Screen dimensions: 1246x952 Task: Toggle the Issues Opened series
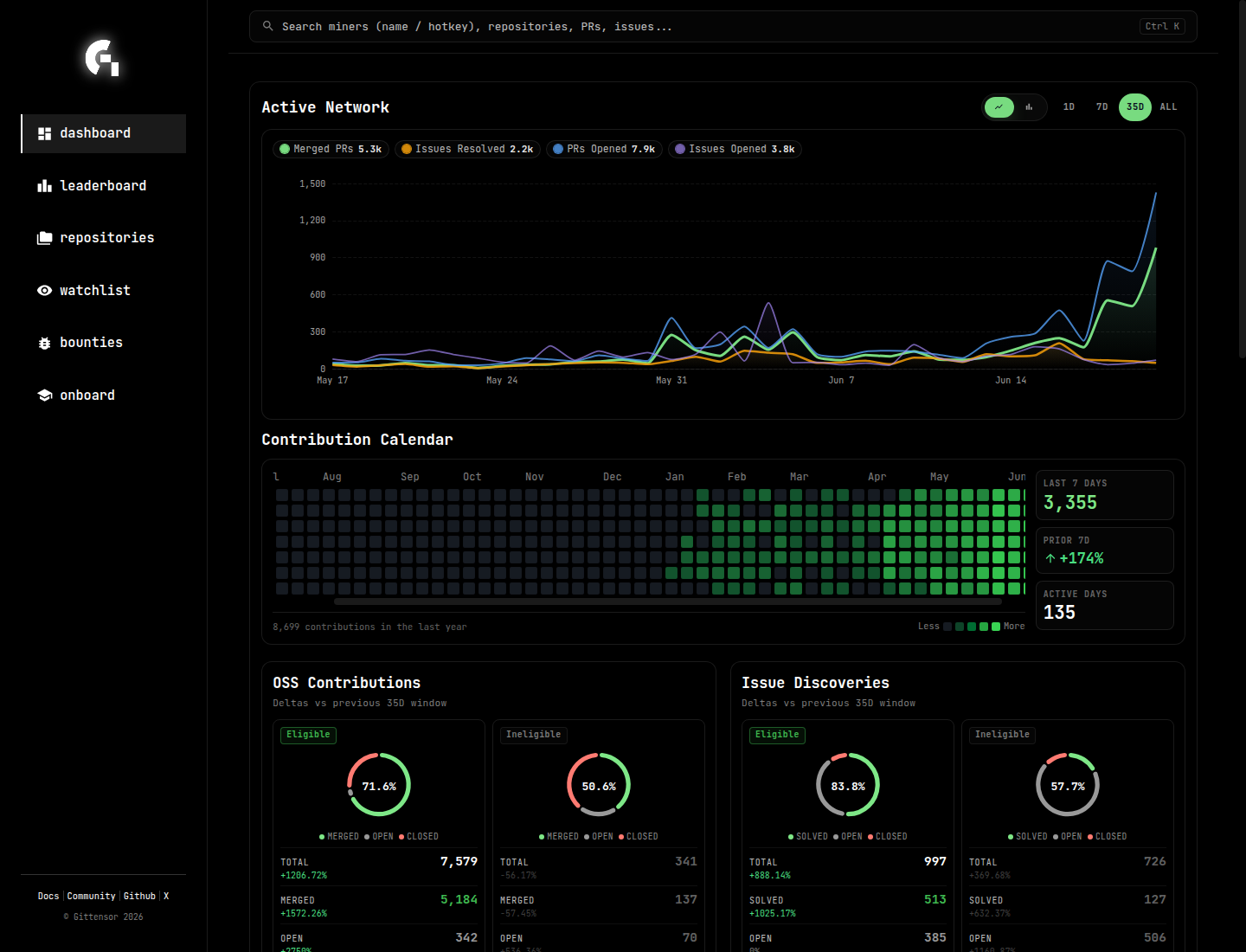735,149
